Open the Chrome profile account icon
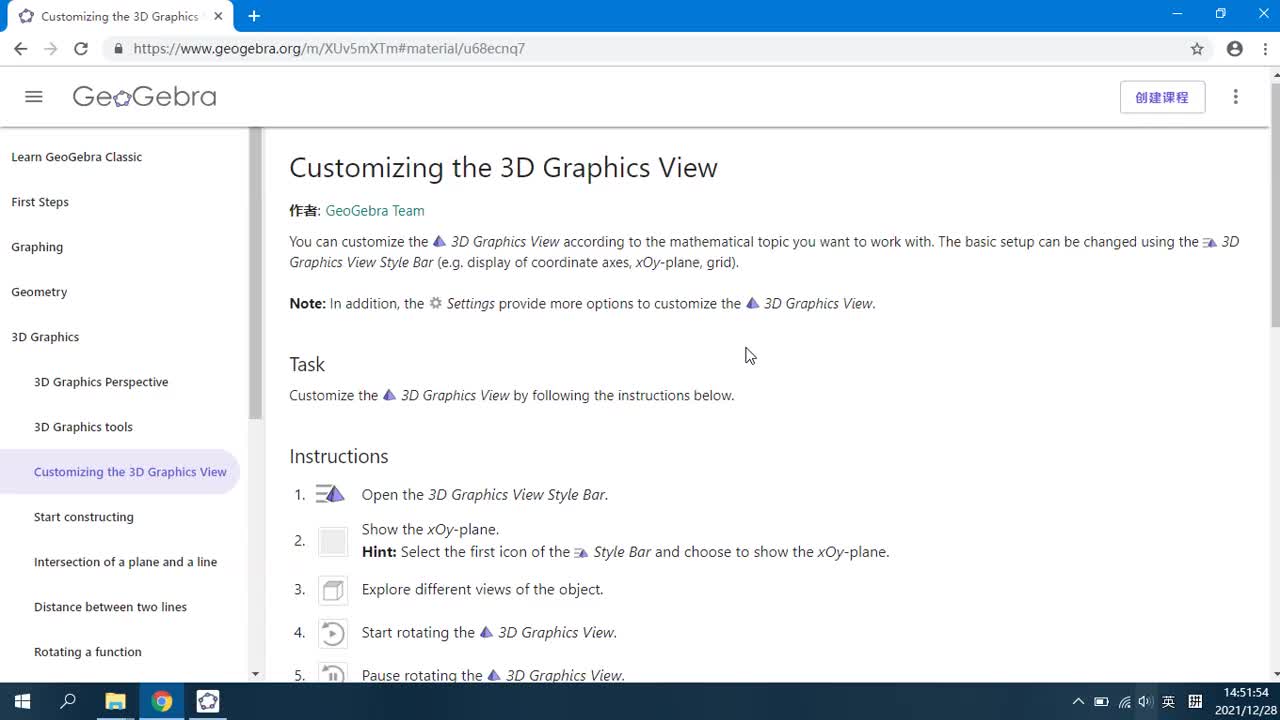The image size is (1280, 720). coord(1235,48)
